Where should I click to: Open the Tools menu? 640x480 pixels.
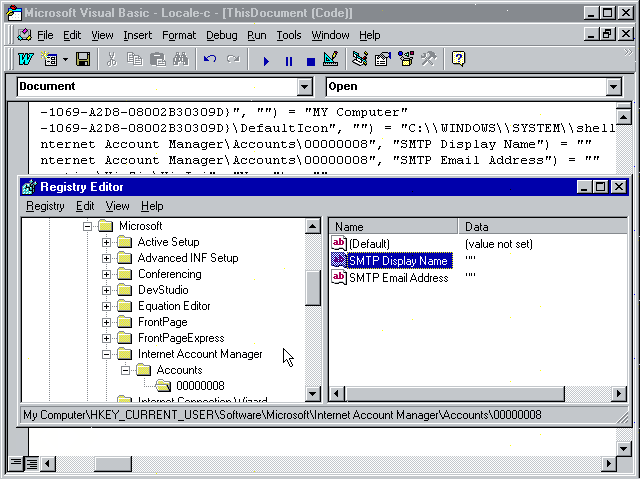(x=289, y=36)
